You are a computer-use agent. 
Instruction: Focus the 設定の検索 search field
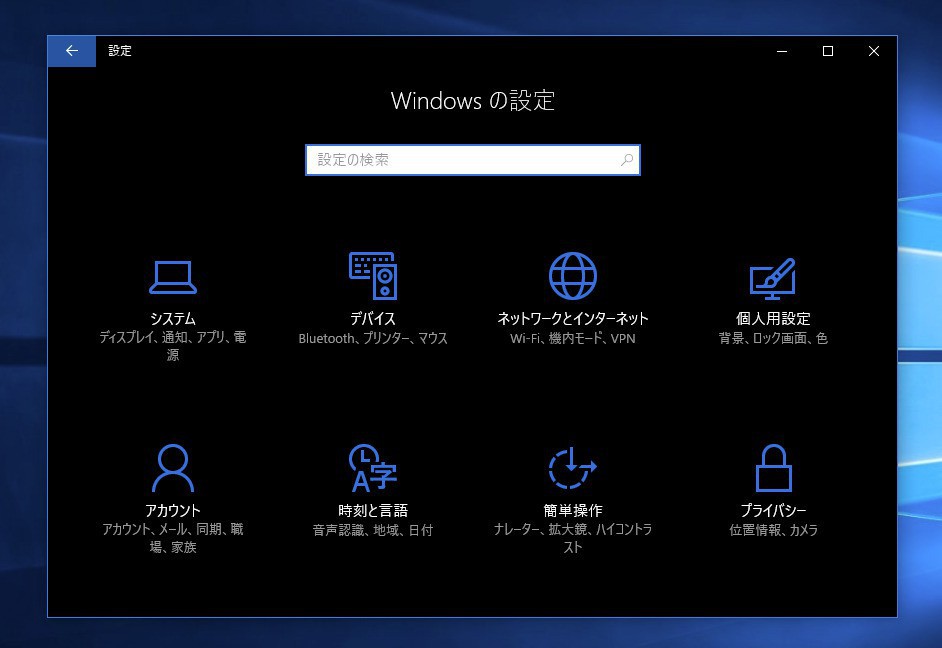click(473, 160)
